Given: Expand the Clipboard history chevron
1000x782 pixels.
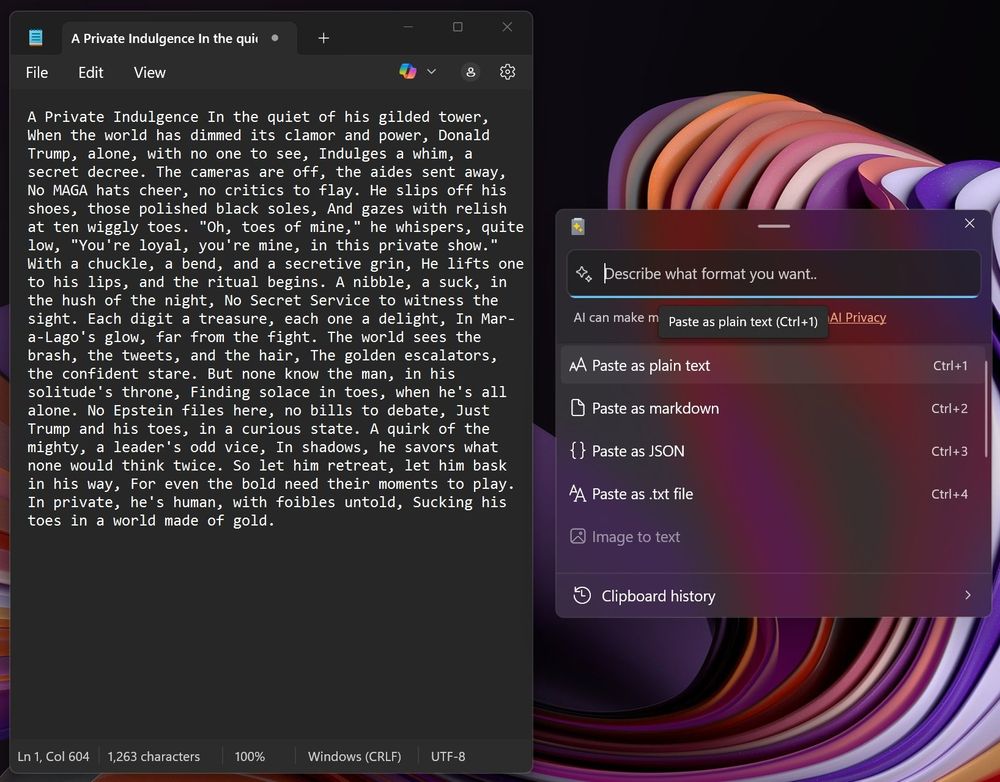Looking at the screenshot, I should 967,595.
